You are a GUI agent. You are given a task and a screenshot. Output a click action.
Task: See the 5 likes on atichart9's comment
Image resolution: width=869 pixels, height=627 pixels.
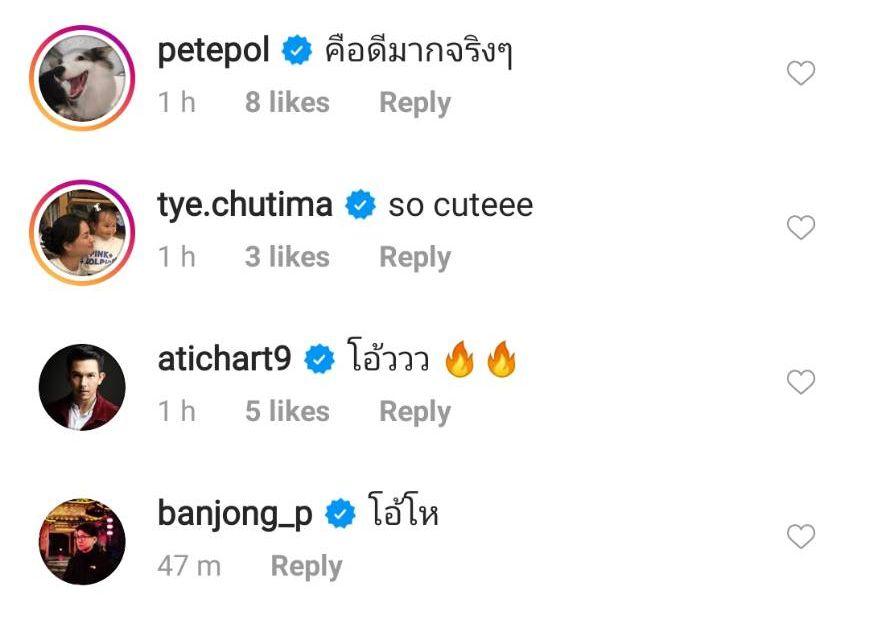287,412
